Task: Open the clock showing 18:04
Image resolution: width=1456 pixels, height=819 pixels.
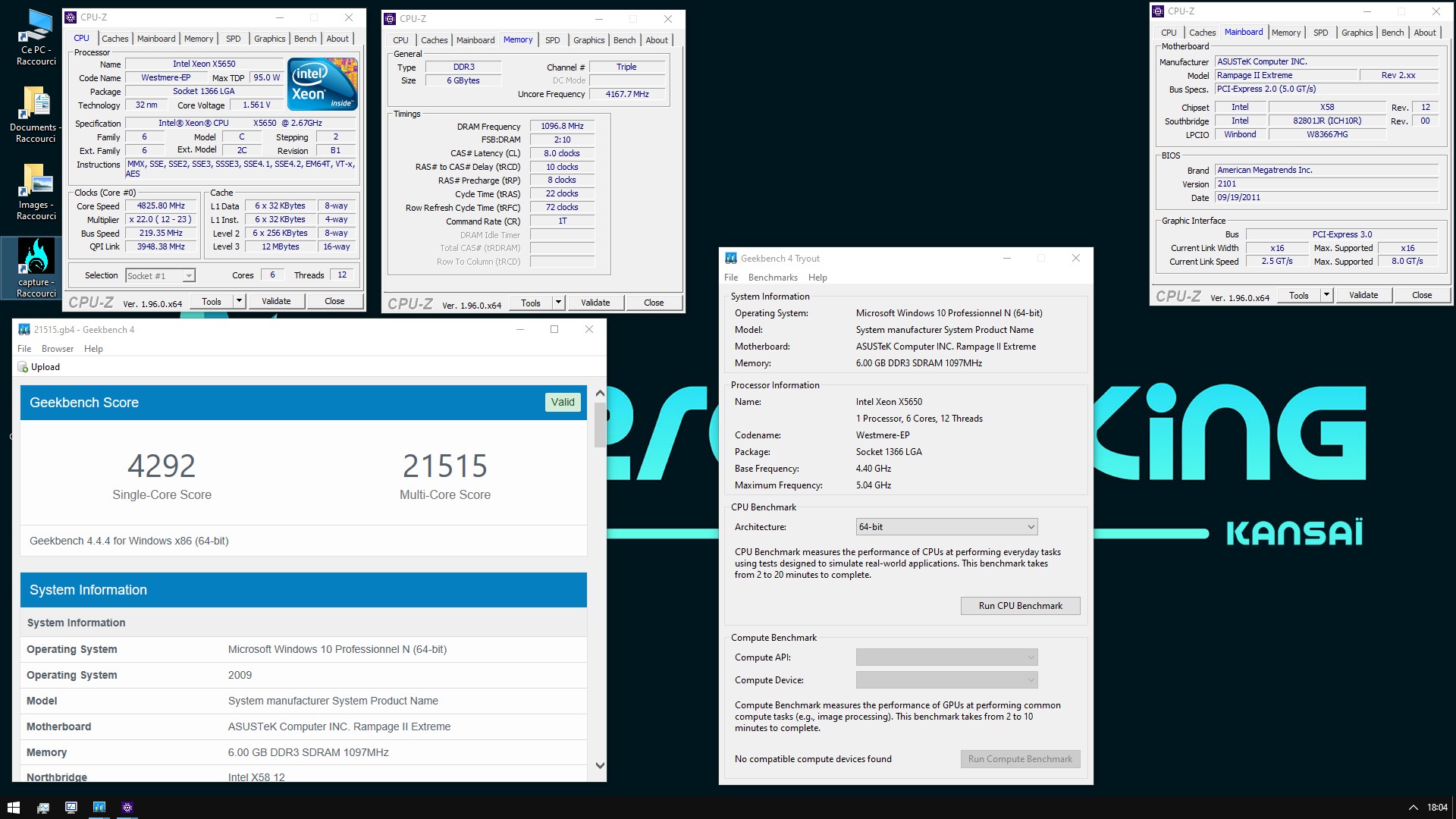Action: 1437,808
